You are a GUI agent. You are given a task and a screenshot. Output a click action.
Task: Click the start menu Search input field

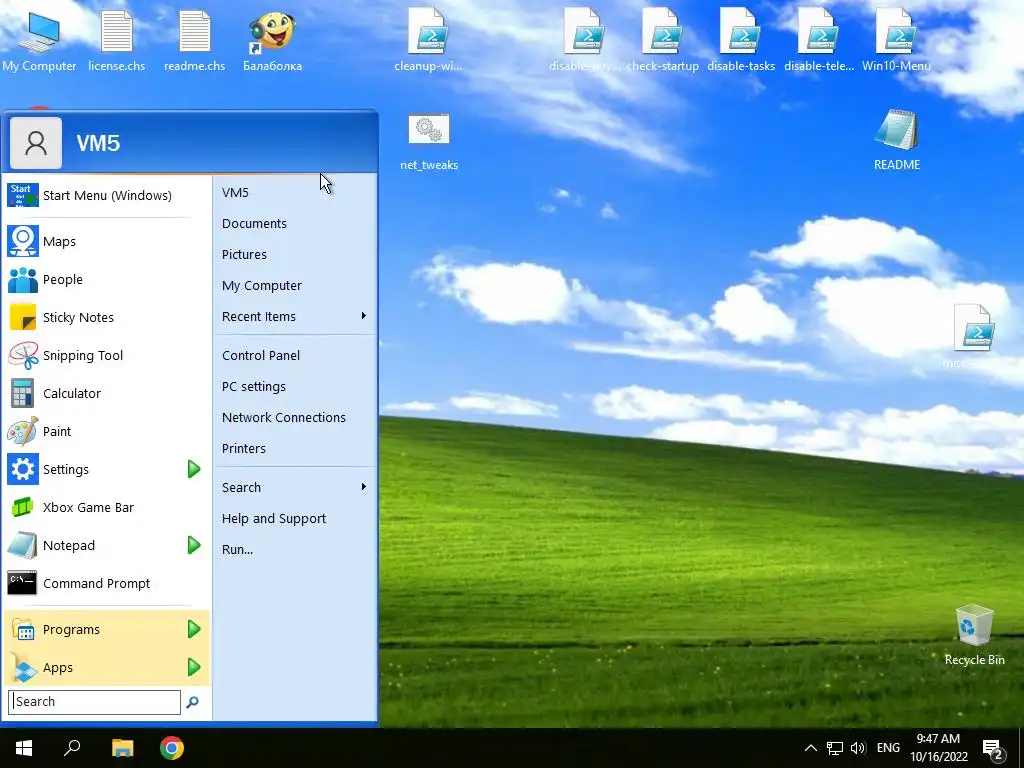[94, 702]
